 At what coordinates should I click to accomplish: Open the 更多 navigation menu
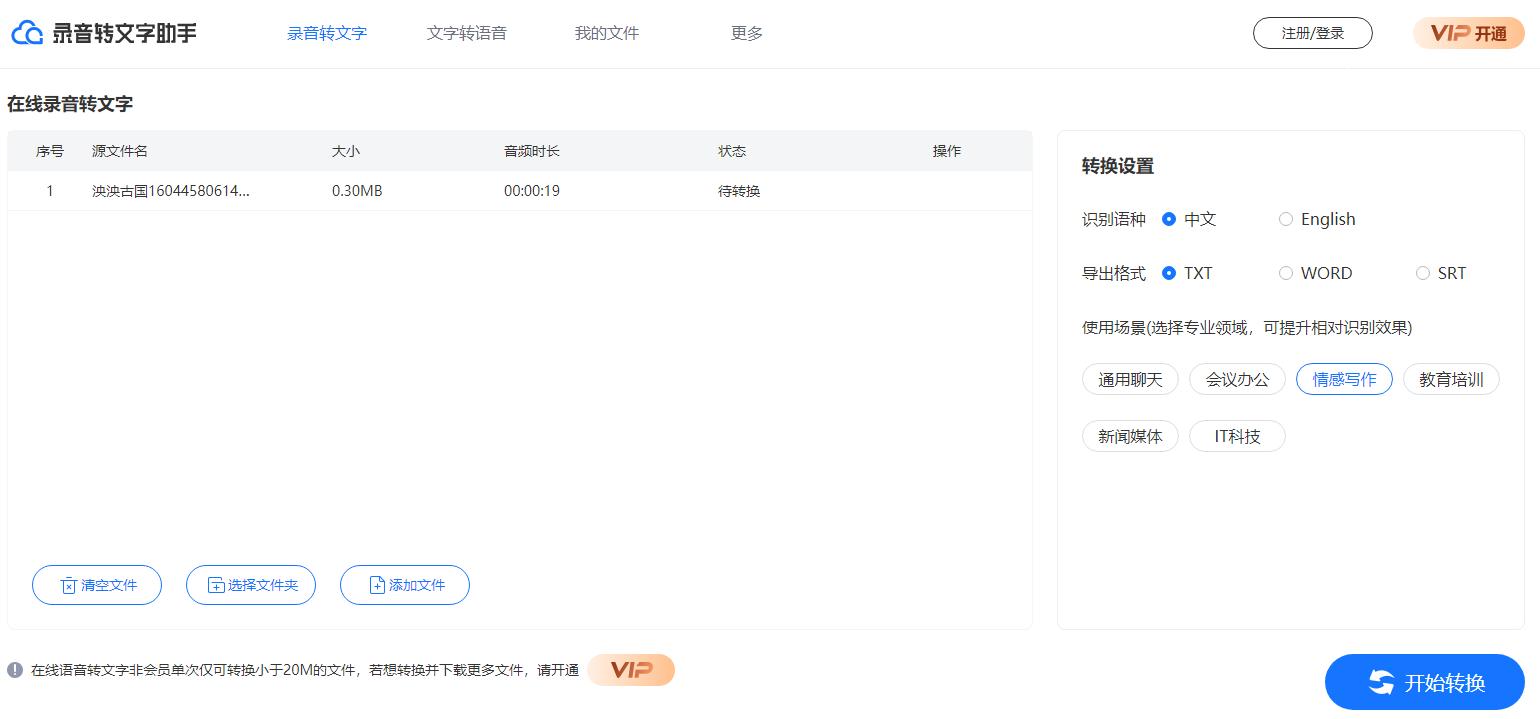coord(746,33)
